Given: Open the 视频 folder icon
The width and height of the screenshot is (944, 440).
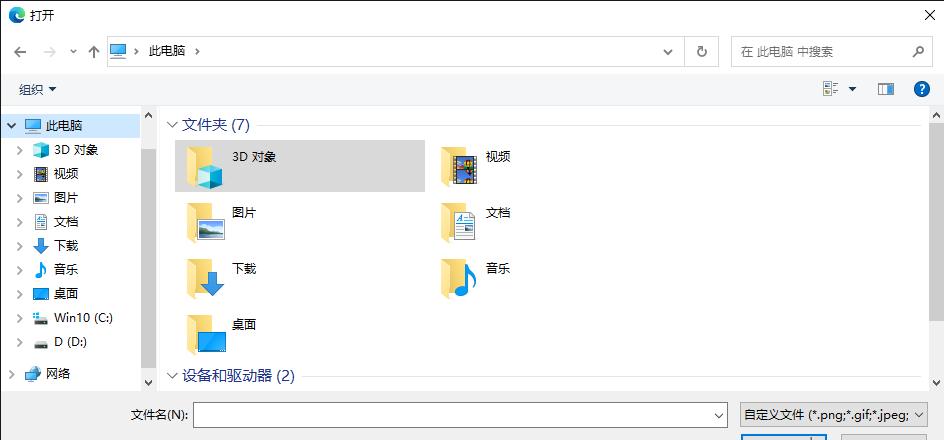Looking at the screenshot, I should pos(459,166).
